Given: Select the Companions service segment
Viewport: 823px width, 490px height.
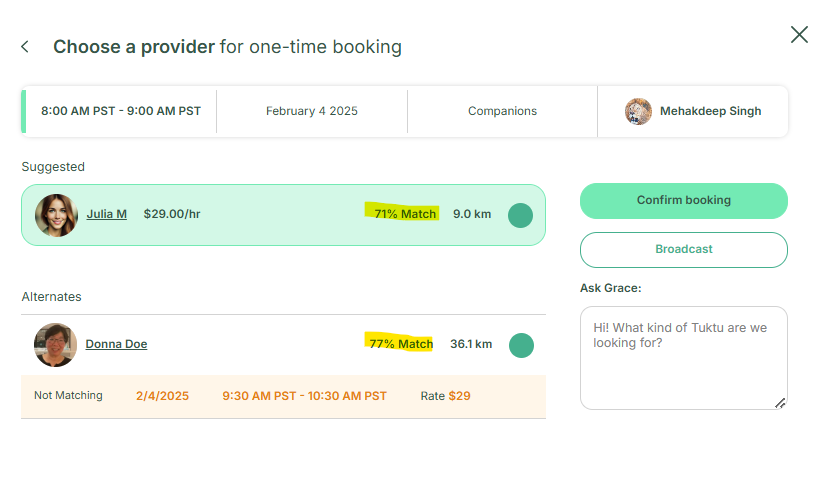Looking at the screenshot, I should (502, 111).
